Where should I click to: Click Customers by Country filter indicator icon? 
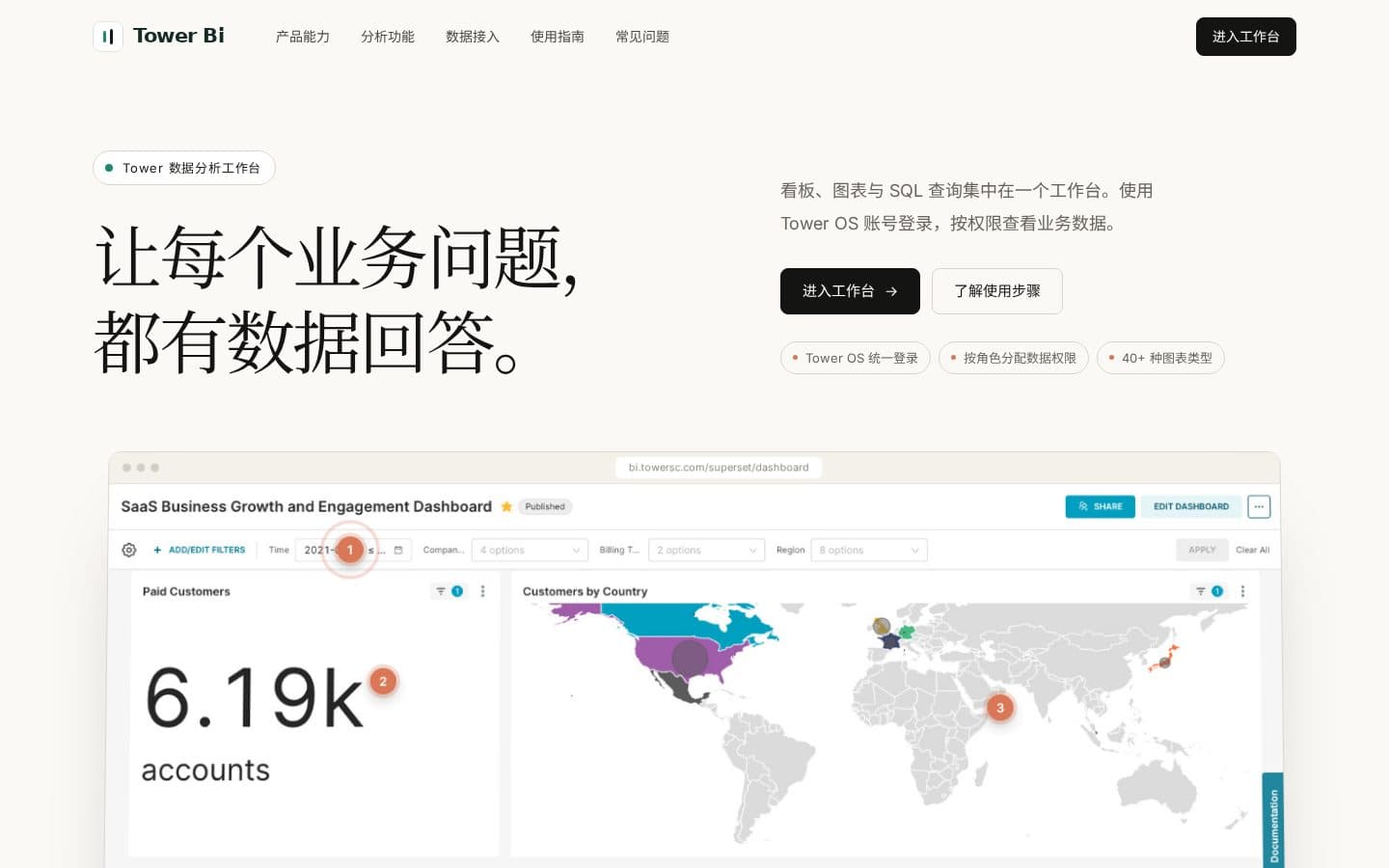pos(1209,591)
